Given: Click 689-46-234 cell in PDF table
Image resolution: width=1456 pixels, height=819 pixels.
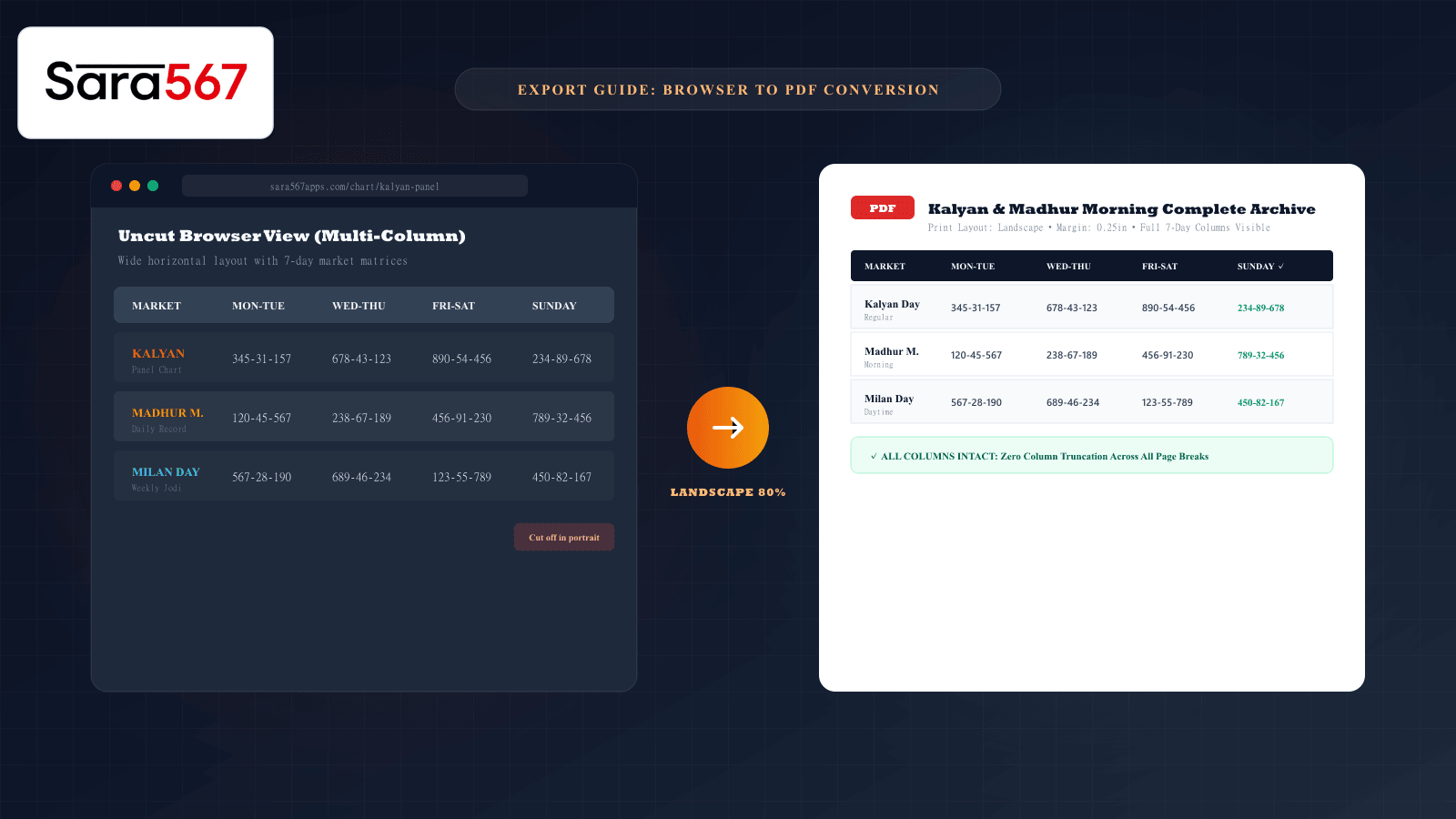Looking at the screenshot, I should coord(1073,402).
